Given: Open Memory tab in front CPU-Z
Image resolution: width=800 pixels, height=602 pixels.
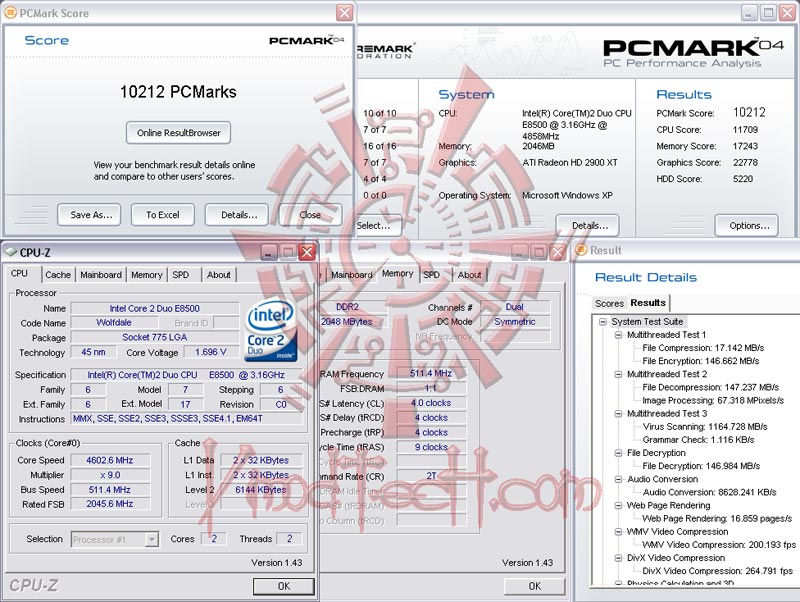Looking at the screenshot, I should coord(146,275).
